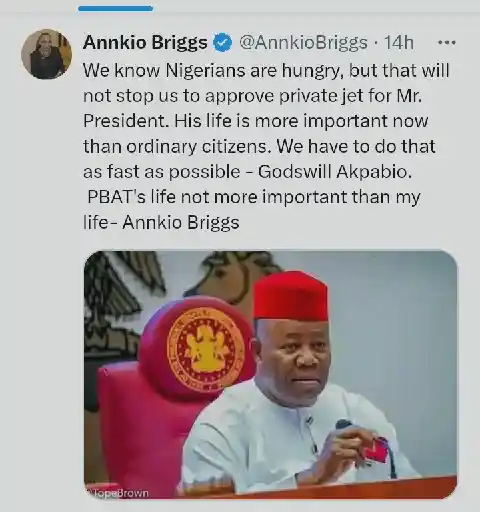480x512 pixels.
Task: Click the 14h post timestamp
Action: [399, 43]
